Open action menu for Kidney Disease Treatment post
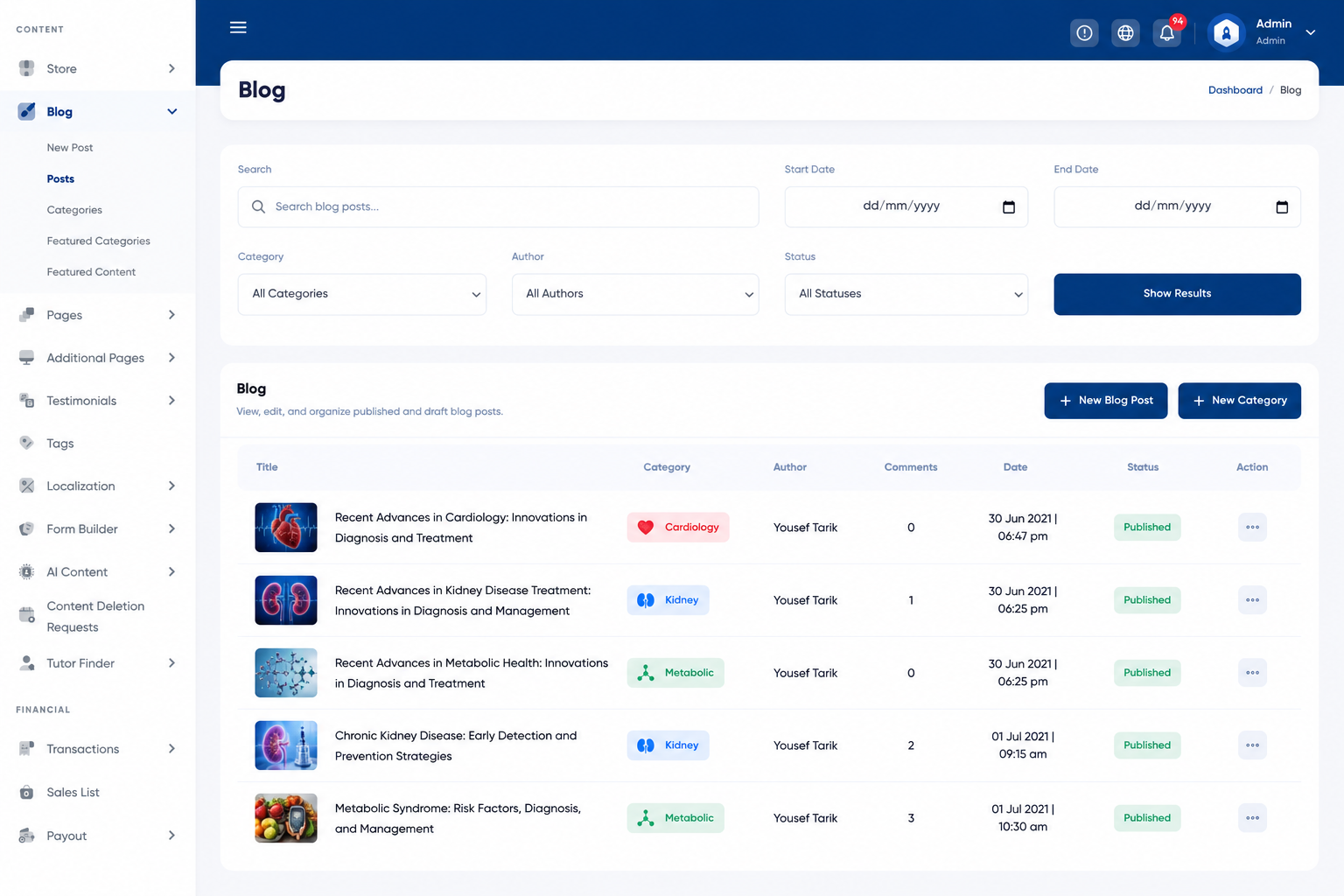 point(1252,600)
